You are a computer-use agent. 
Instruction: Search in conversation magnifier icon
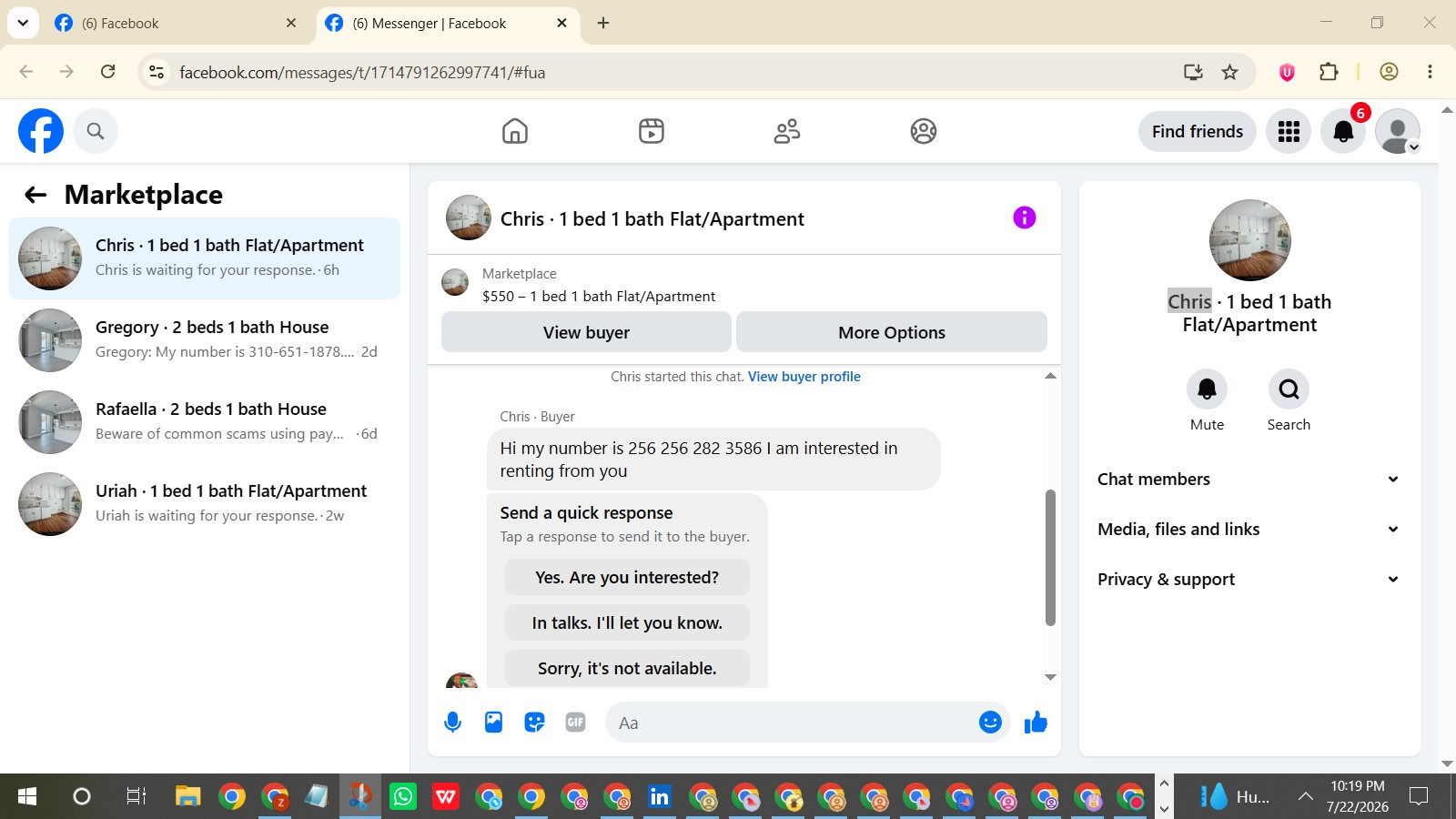pyautogui.click(x=1289, y=389)
